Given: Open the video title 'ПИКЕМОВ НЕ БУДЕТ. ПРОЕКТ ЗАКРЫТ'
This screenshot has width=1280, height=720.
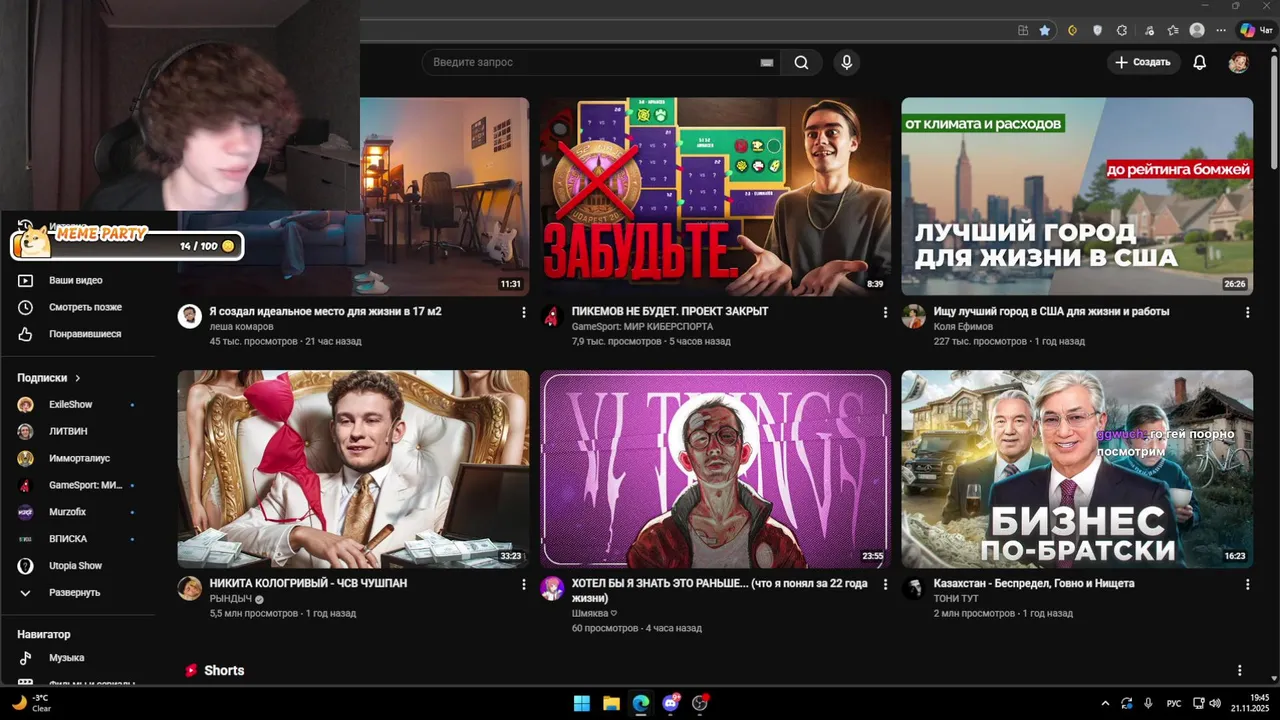Looking at the screenshot, I should point(670,312).
